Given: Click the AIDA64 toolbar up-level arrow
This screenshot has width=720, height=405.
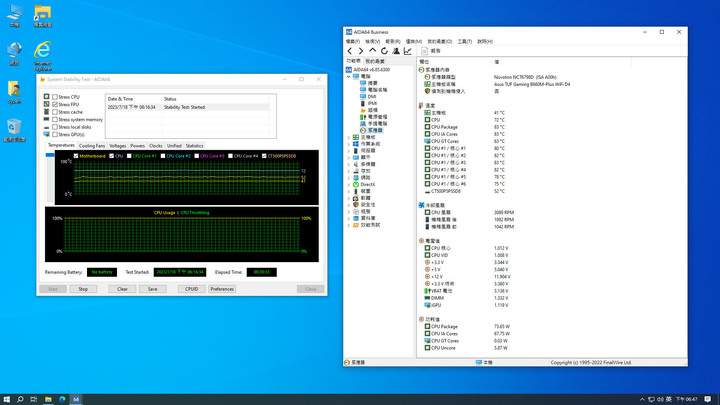Looking at the screenshot, I should pyautogui.click(x=372, y=51).
